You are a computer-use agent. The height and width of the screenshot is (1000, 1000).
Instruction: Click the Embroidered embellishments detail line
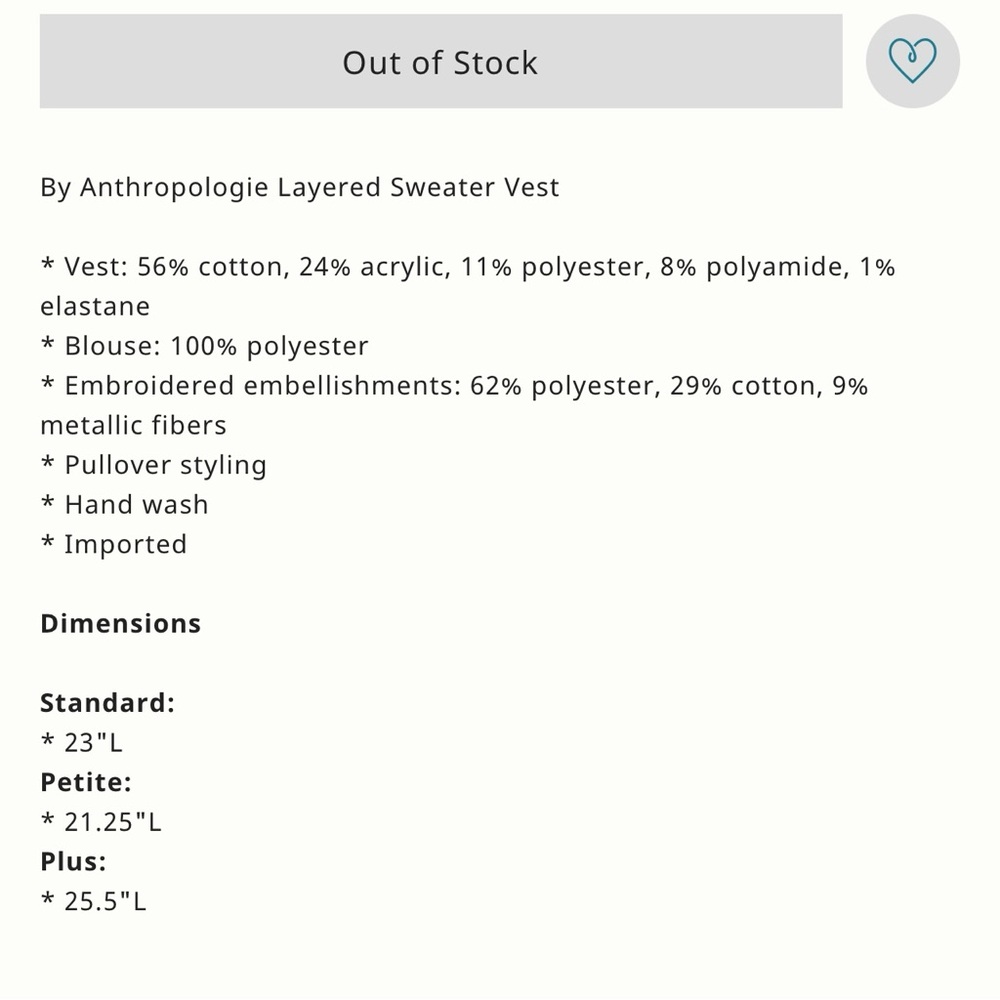[454, 406]
